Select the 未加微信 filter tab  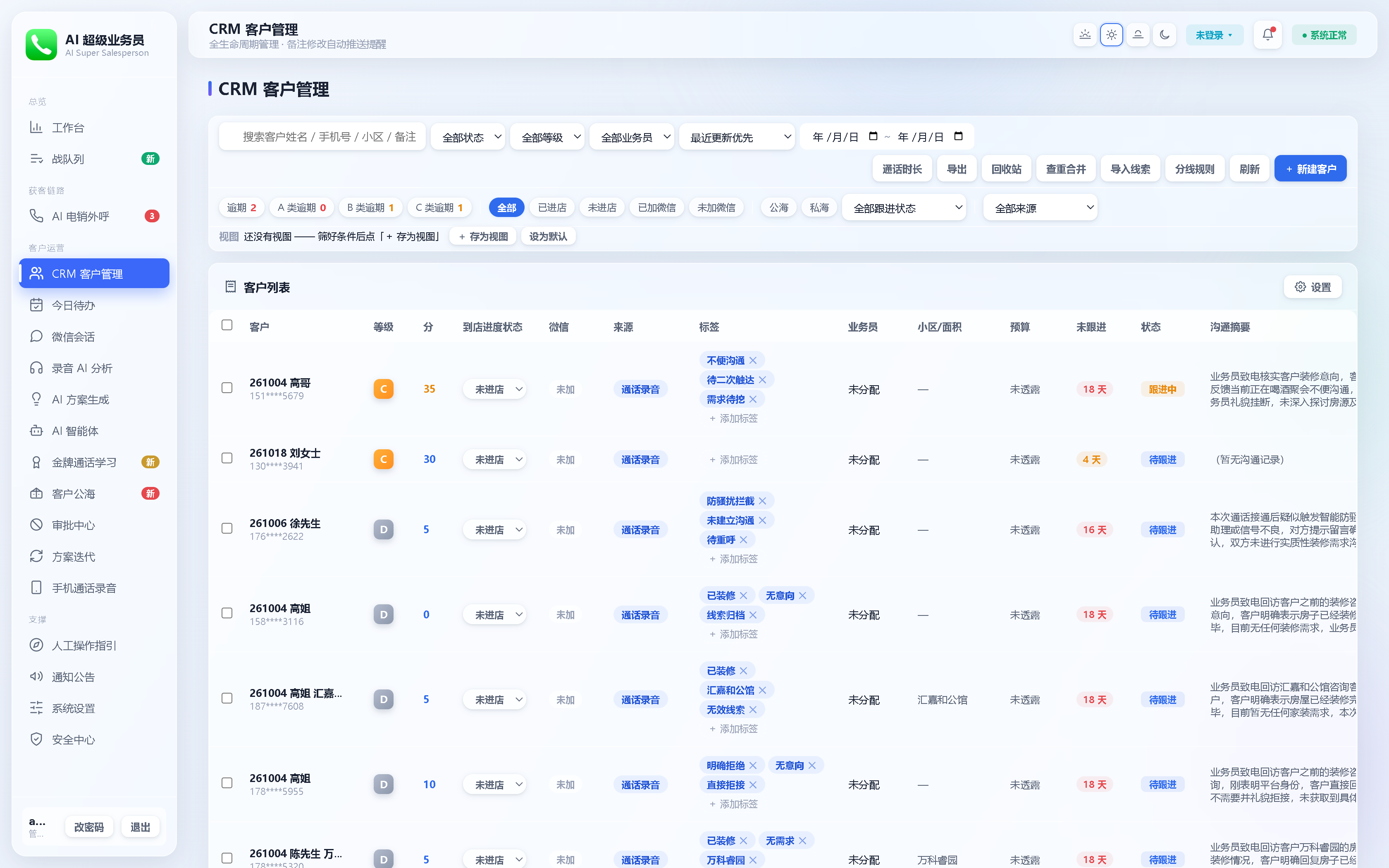[x=716, y=208]
